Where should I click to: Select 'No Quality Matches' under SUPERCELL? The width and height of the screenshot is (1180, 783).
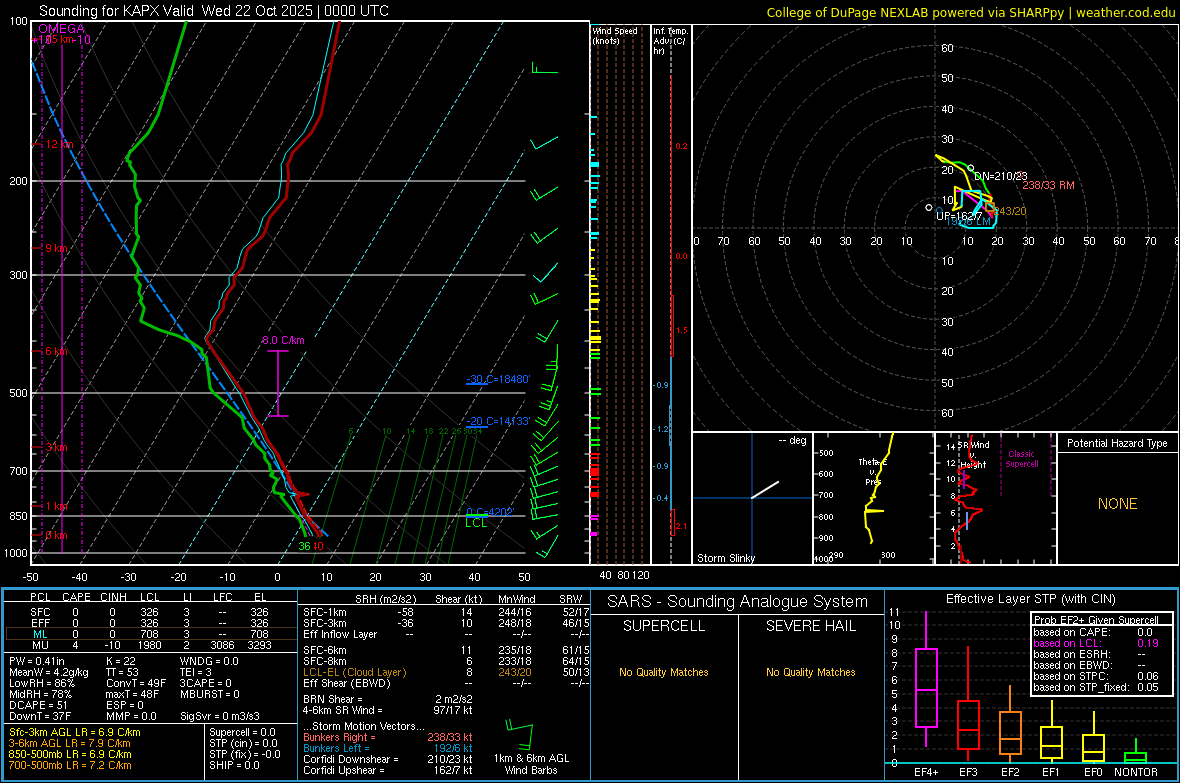(664, 672)
